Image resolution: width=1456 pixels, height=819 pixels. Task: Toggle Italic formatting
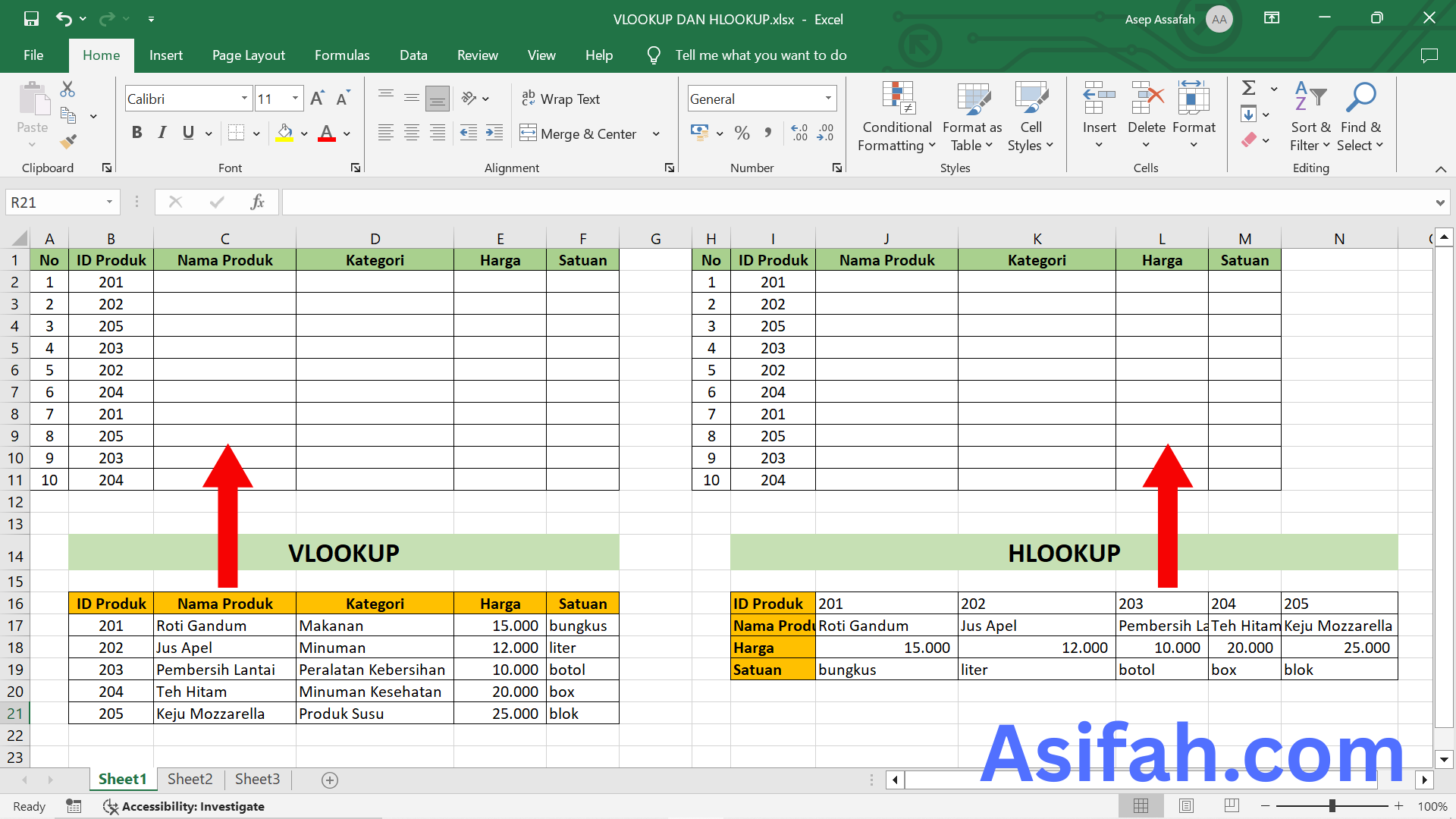(162, 133)
